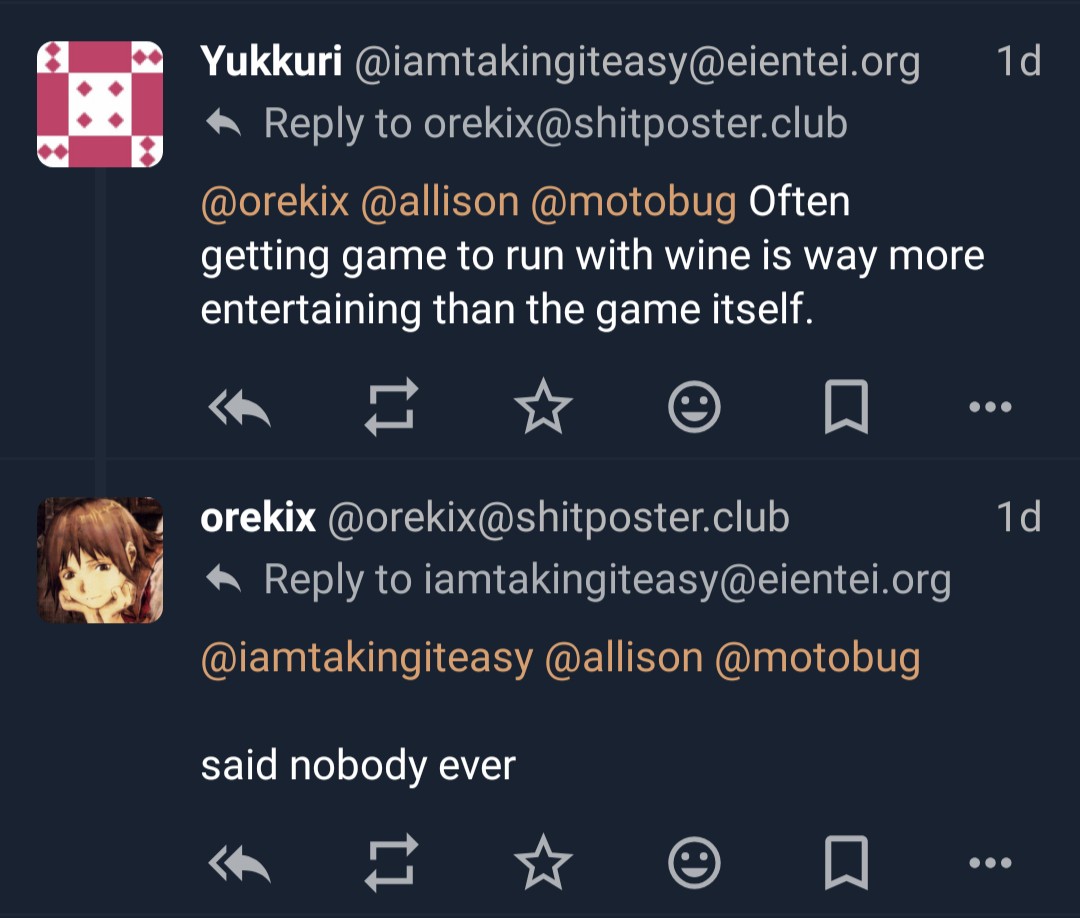Reply to orekix's "said nobody ever" post
The height and width of the screenshot is (918, 1080).
pyautogui.click(x=240, y=862)
